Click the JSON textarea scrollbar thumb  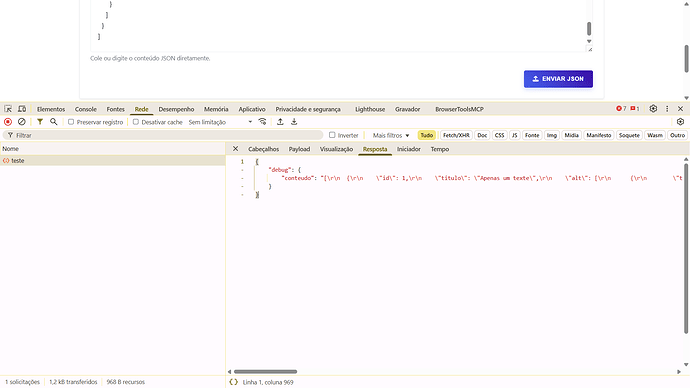coord(589,29)
